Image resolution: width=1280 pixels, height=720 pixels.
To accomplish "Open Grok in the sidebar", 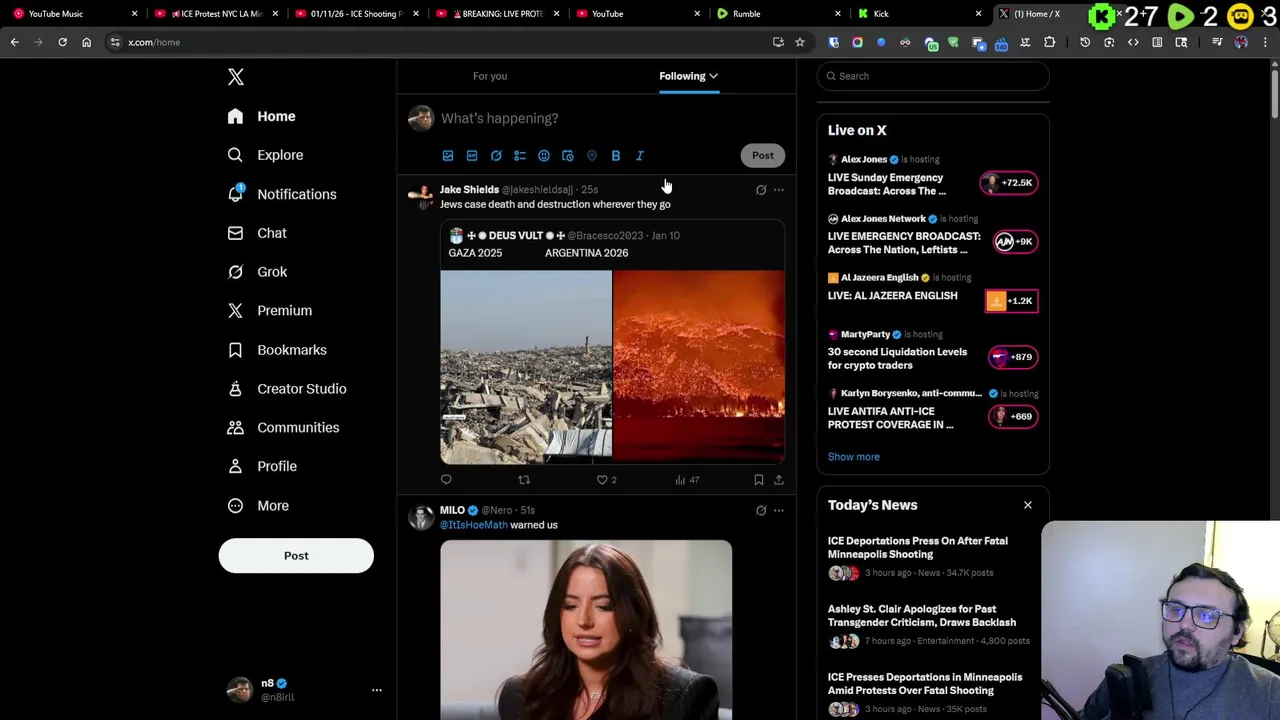I will point(258,272).
